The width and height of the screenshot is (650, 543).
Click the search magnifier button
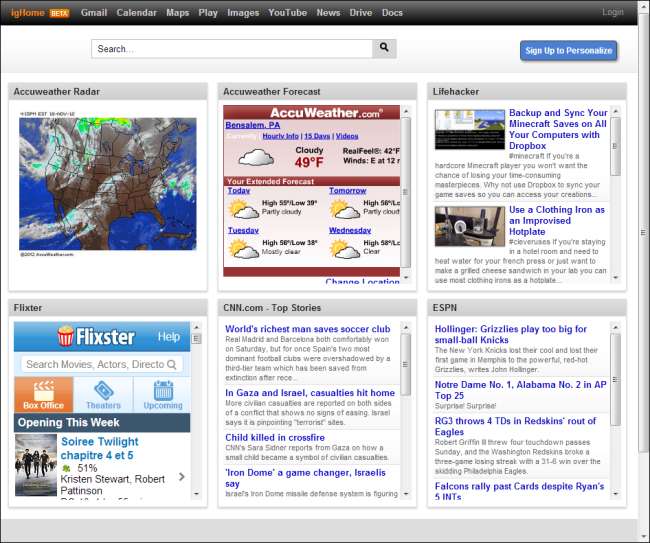coord(384,48)
